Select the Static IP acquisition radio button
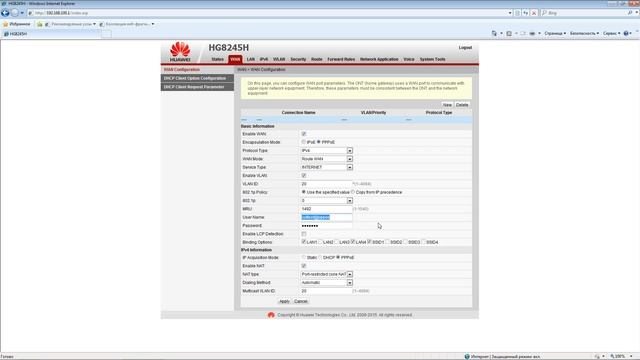 coord(303,258)
